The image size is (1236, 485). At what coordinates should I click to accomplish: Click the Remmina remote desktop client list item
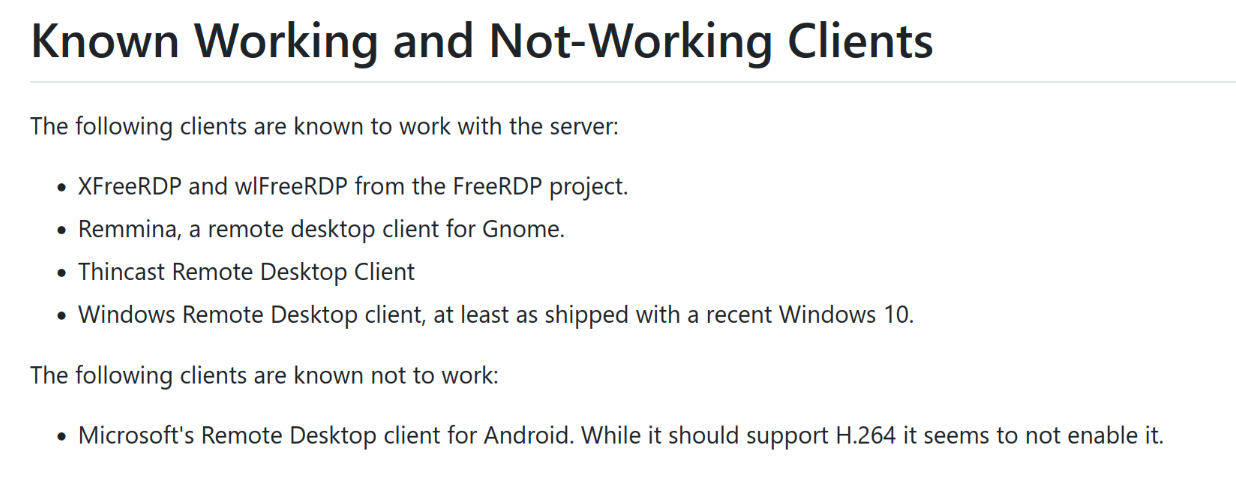[x=322, y=229]
